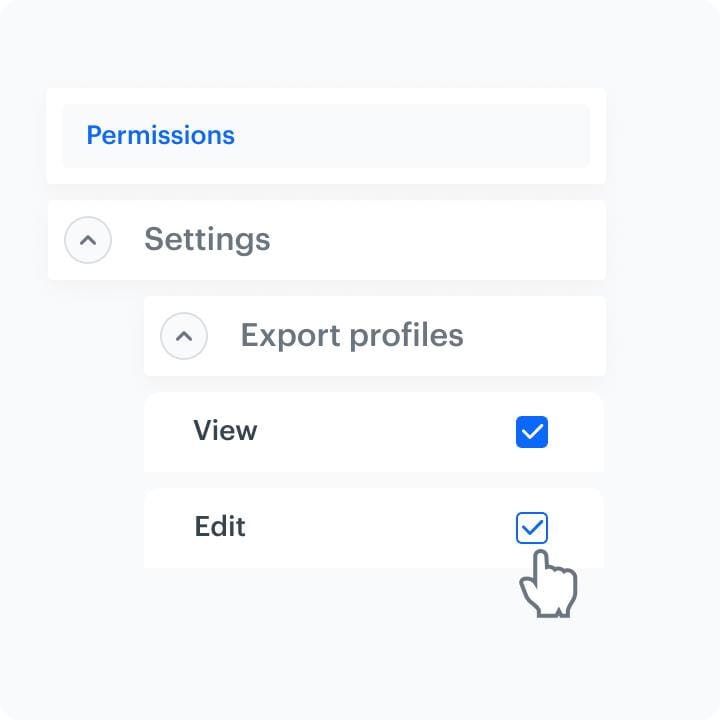Image resolution: width=720 pixels, height=720 pixels.
Task: Click the up-arrow icon beside Settings
Action: coord(88,240)
